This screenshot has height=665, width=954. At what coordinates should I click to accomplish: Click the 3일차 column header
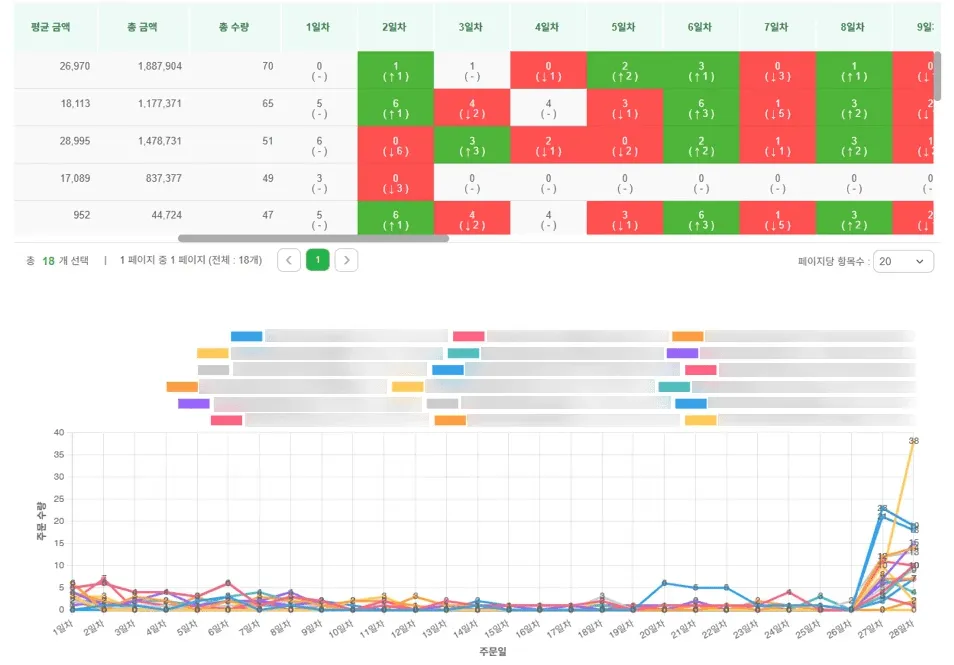(471, 27)
